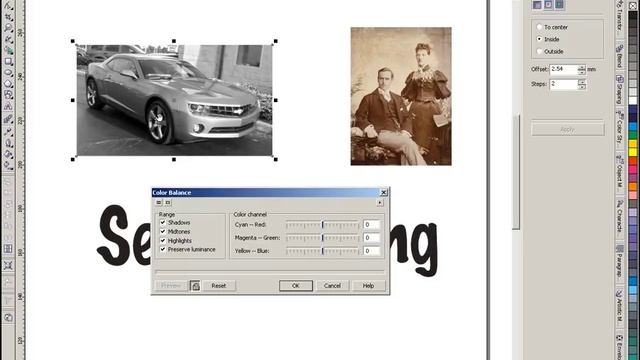
Task: Open the Blend docker tab
Action: [x=620, y=56]
